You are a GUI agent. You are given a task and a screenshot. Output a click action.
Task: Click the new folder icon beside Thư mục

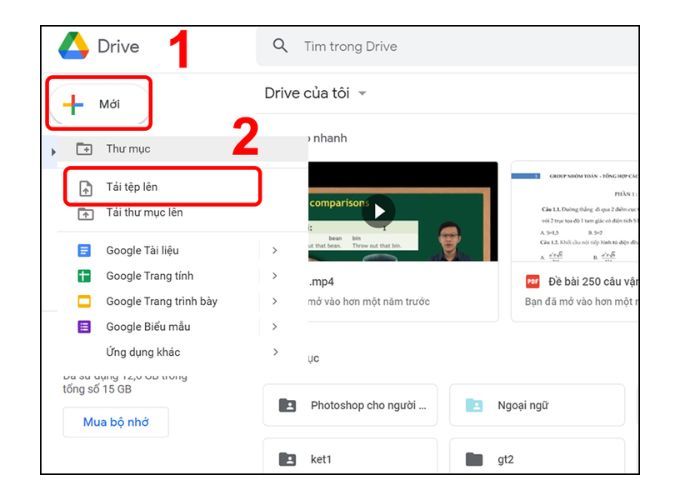coord(84,149)
